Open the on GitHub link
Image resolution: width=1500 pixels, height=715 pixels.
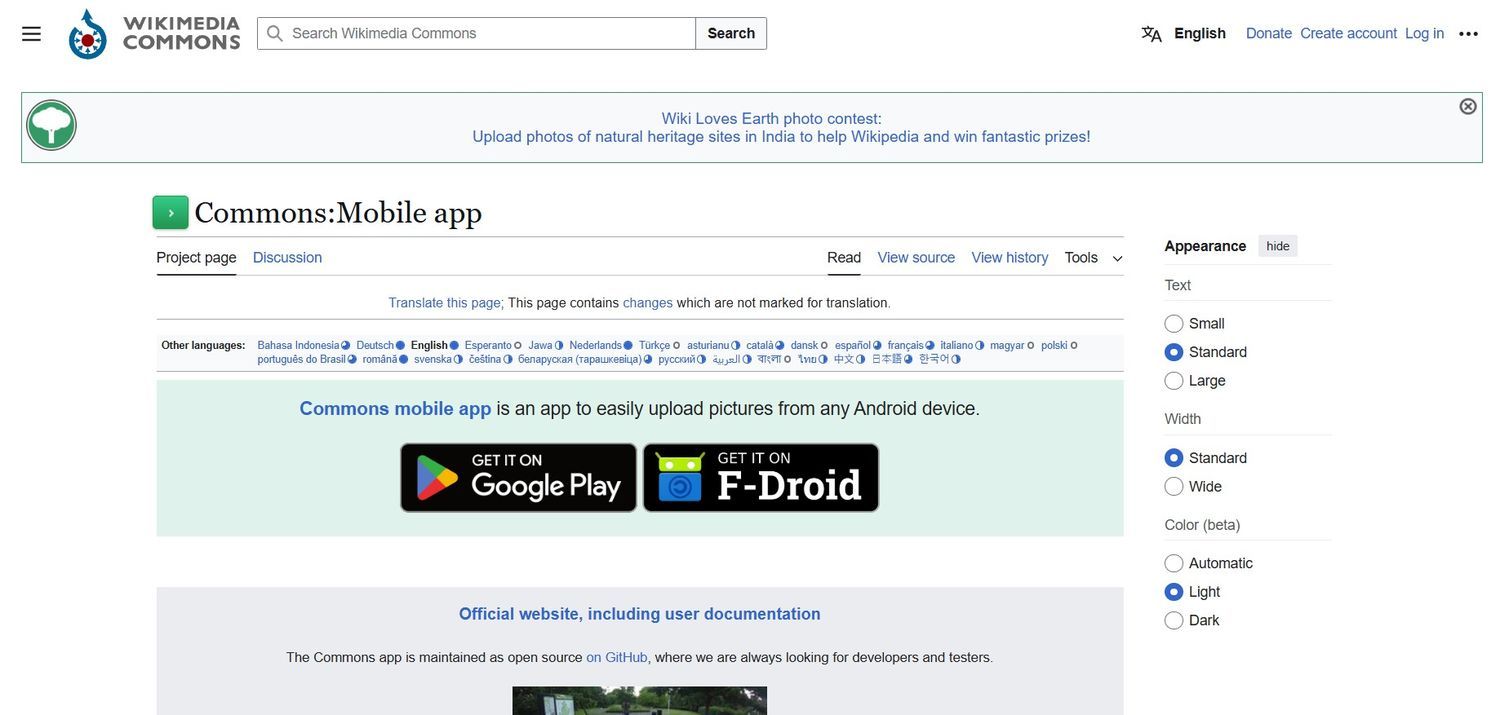(x=617, y=658)
